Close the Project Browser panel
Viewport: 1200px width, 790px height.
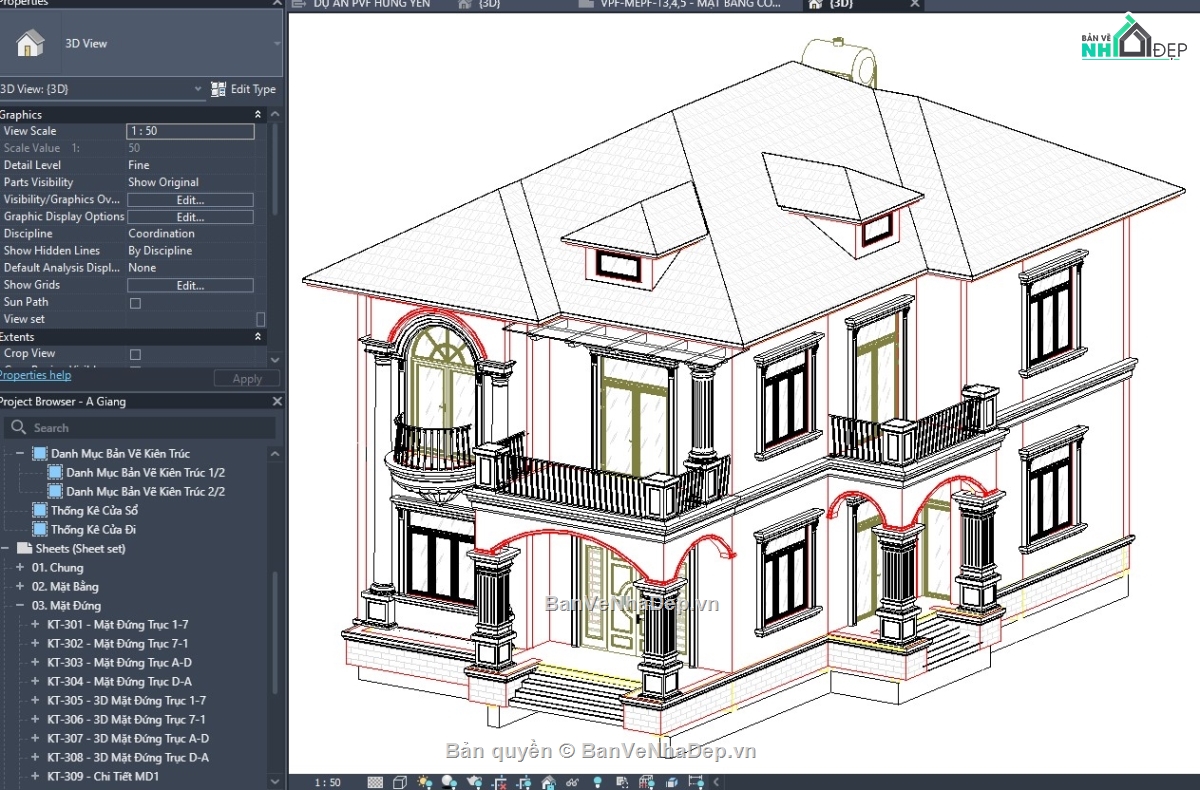pyautogui.click(x=277, y=401)
